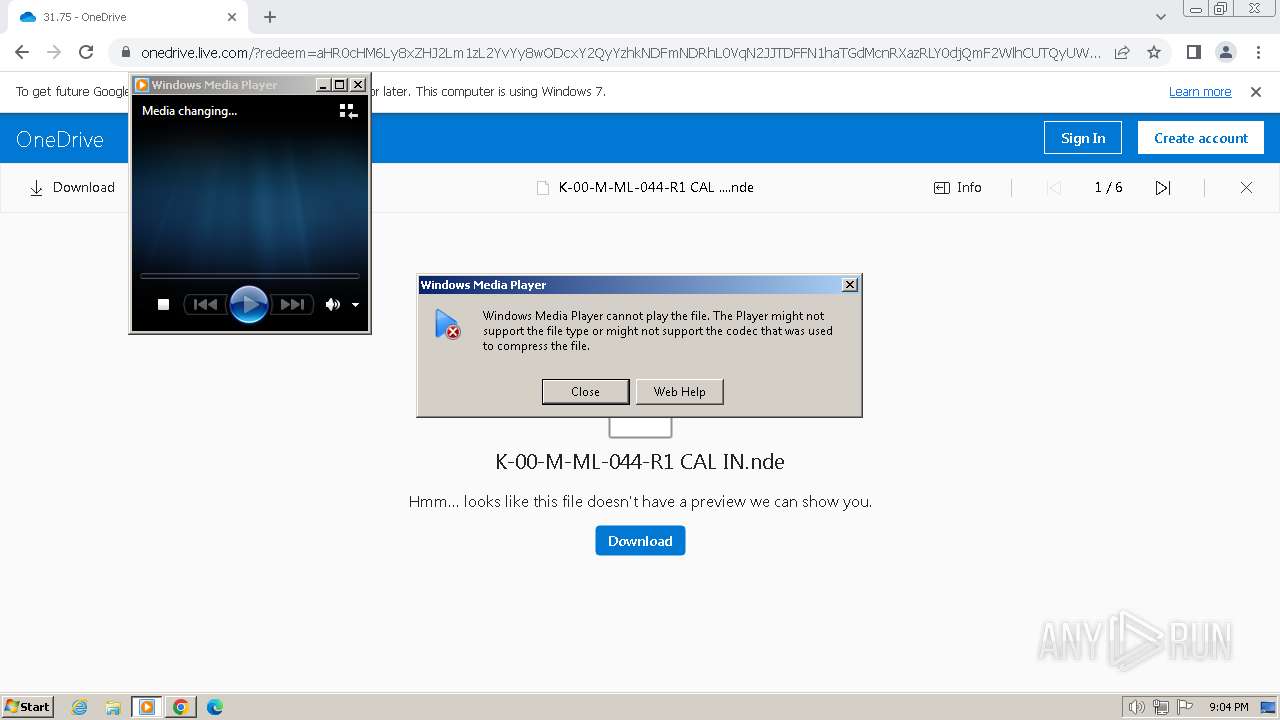Skip to Next track in Media Player
The width and height of the screenshot is (1280, 720).
[292, 304]
